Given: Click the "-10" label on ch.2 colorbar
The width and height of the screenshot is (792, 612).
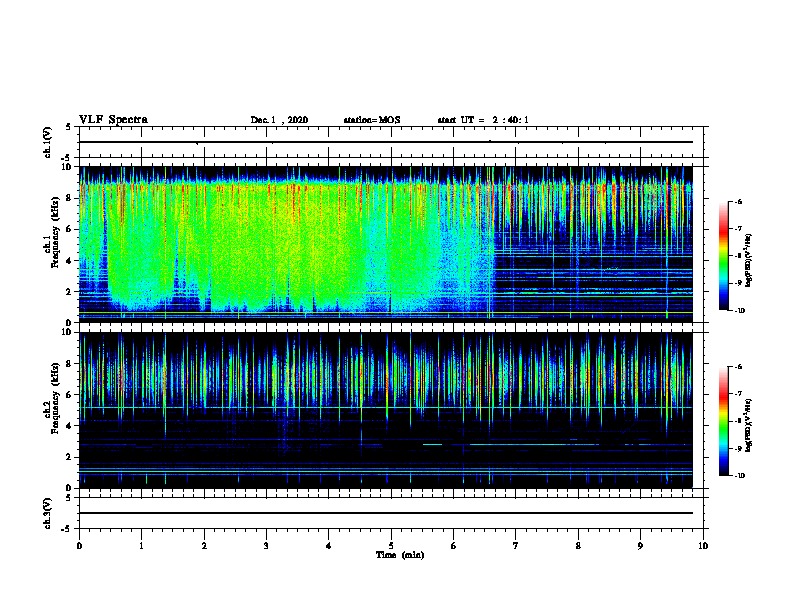Looking at the screenshot, I should (739, 476).
